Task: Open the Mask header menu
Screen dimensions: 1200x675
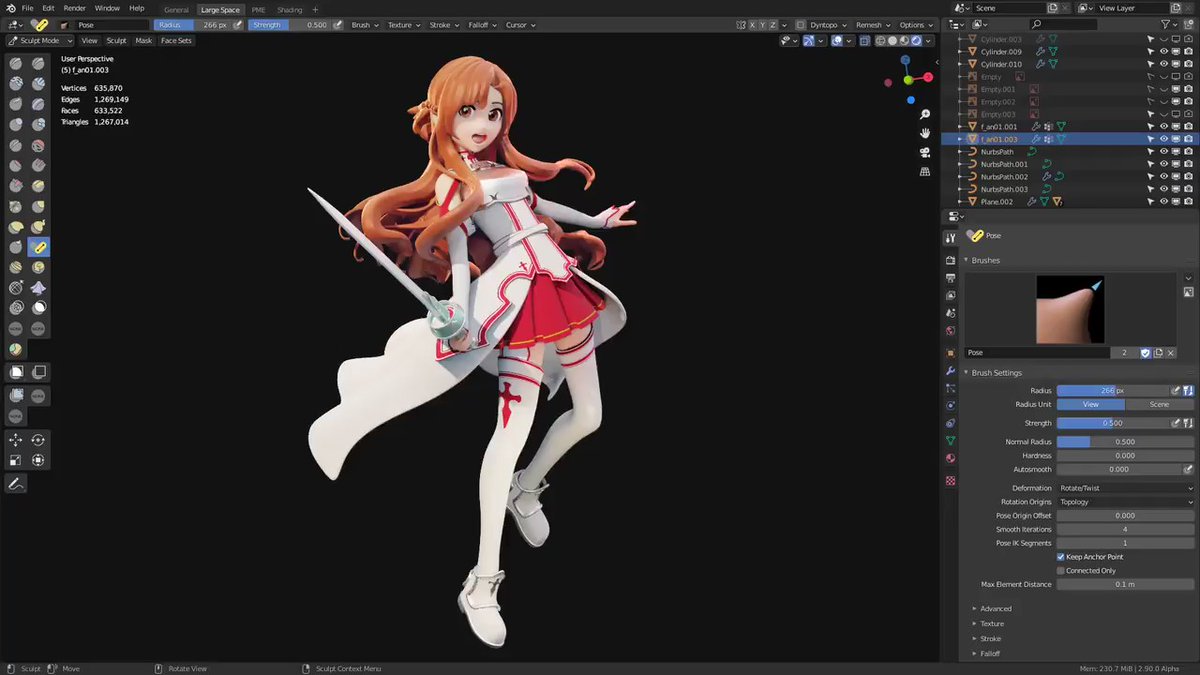Action: tap(144, 41)
